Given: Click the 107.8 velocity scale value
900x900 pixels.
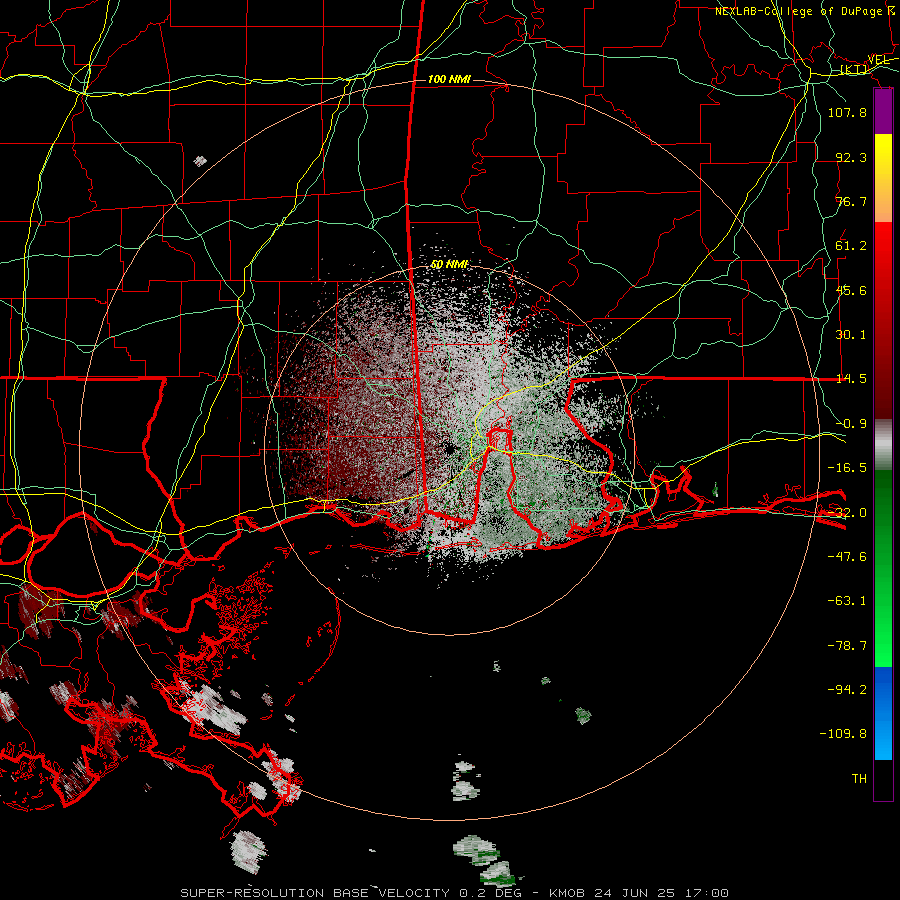Looking at the screenshot, I should pos(847,112).
